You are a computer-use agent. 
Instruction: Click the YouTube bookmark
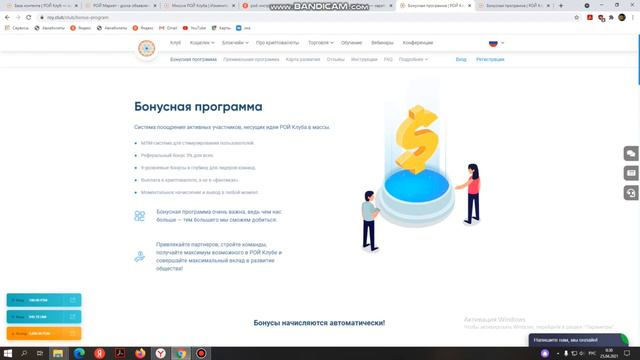coord(194,28)
